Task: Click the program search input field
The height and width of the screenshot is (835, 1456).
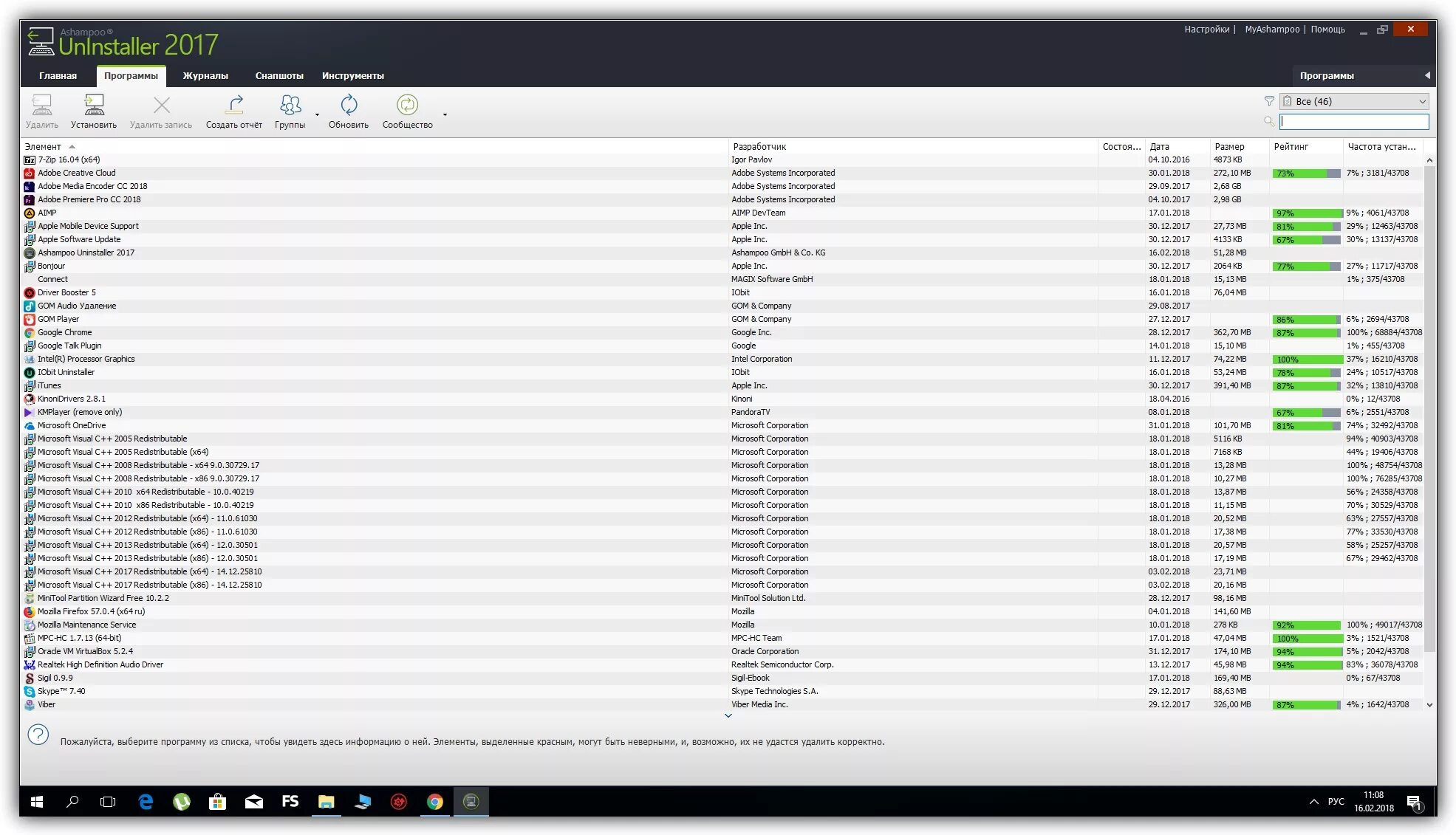Action: tap(1354, 121)
